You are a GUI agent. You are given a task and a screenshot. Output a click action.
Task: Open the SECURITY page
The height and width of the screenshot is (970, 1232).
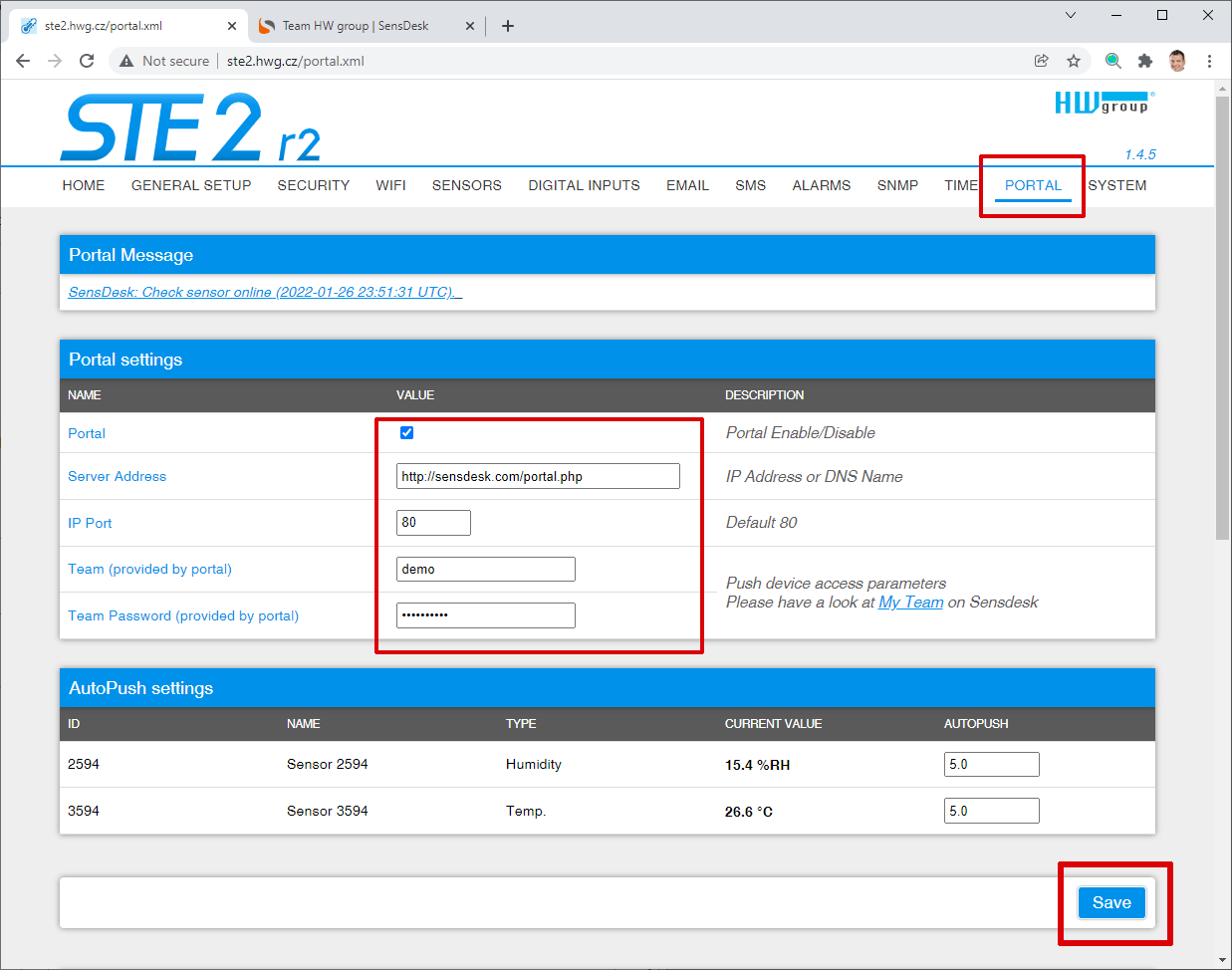pos(314,185)
